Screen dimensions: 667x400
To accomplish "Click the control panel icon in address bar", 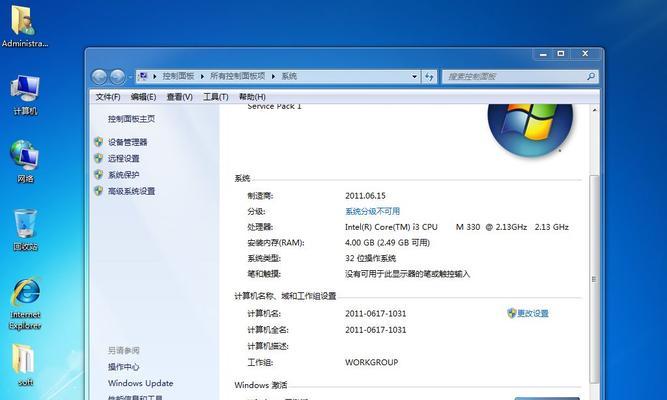I will point(143,76).
